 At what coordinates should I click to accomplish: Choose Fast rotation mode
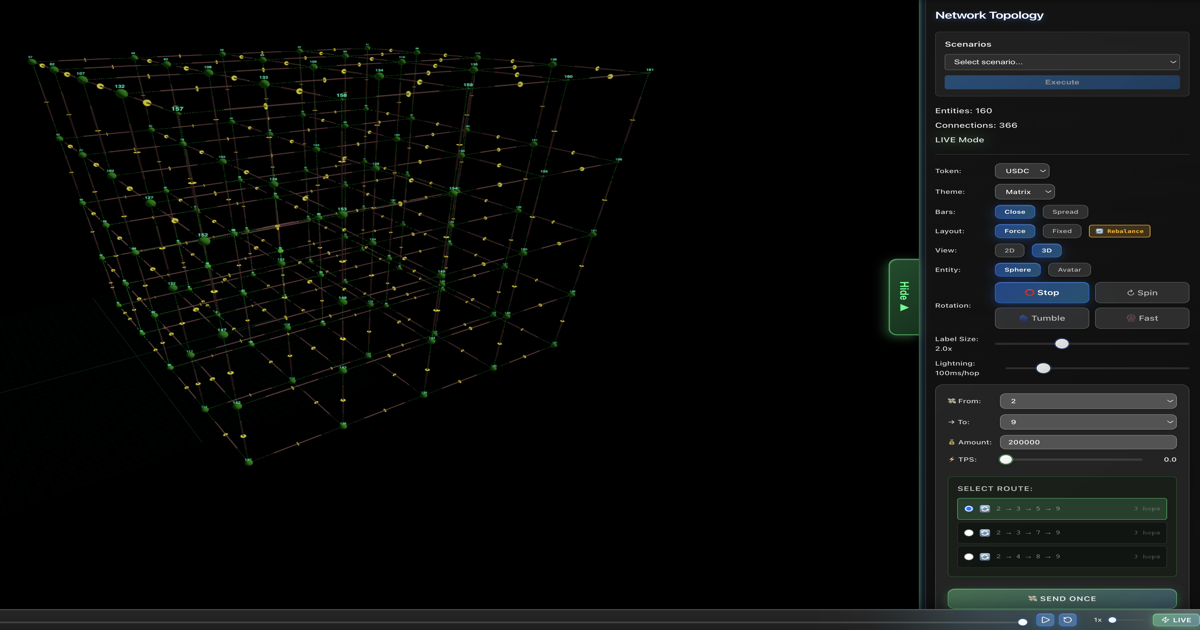pyautogui.click(x=1141, y=318)
